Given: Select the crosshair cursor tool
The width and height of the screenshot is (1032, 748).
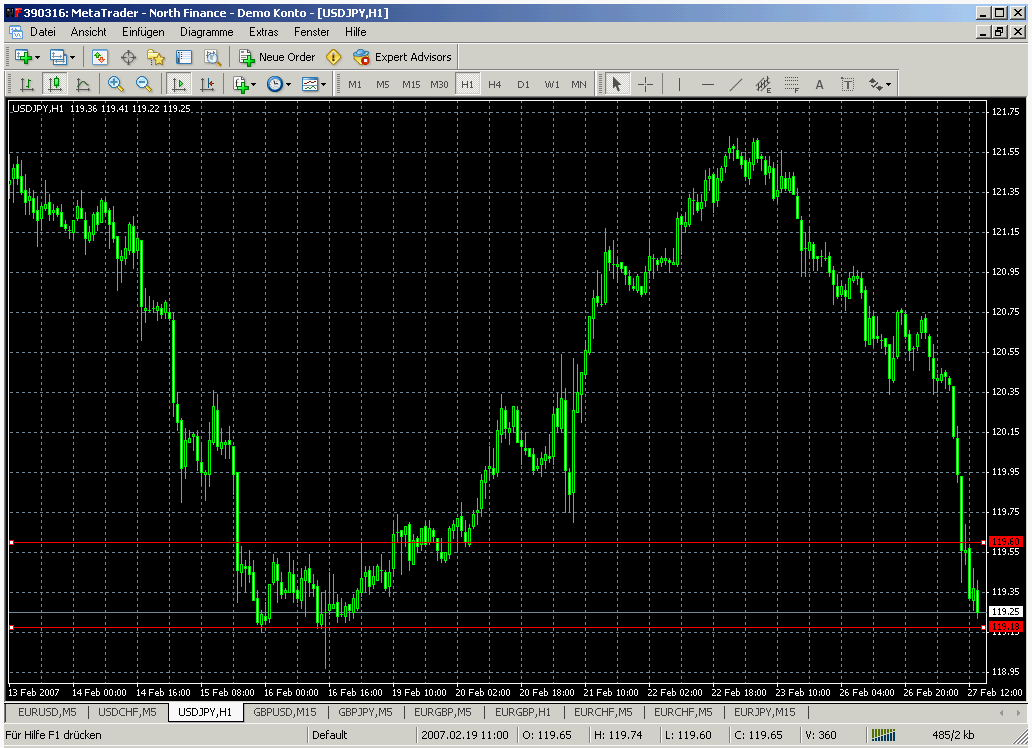Looking at the screenshot, I should [645, 84].
